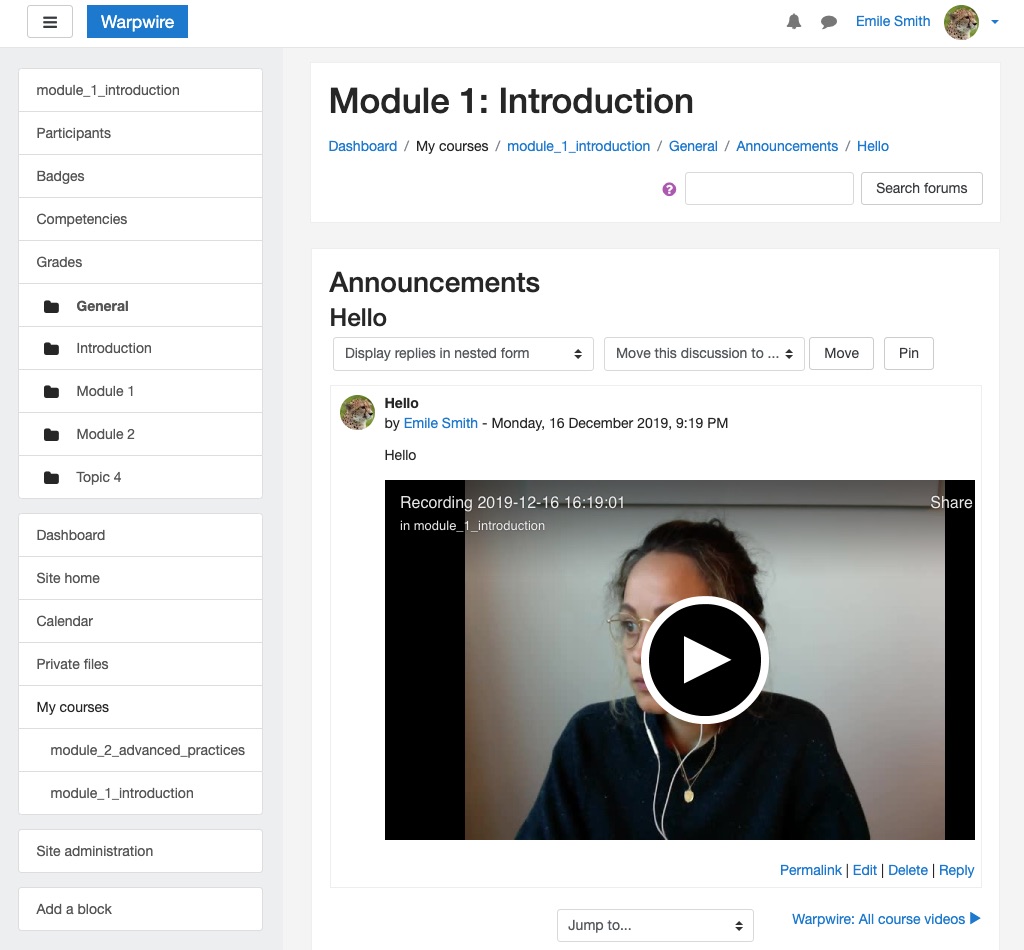Go to Dashboard in the sidebar

(140, 535)
